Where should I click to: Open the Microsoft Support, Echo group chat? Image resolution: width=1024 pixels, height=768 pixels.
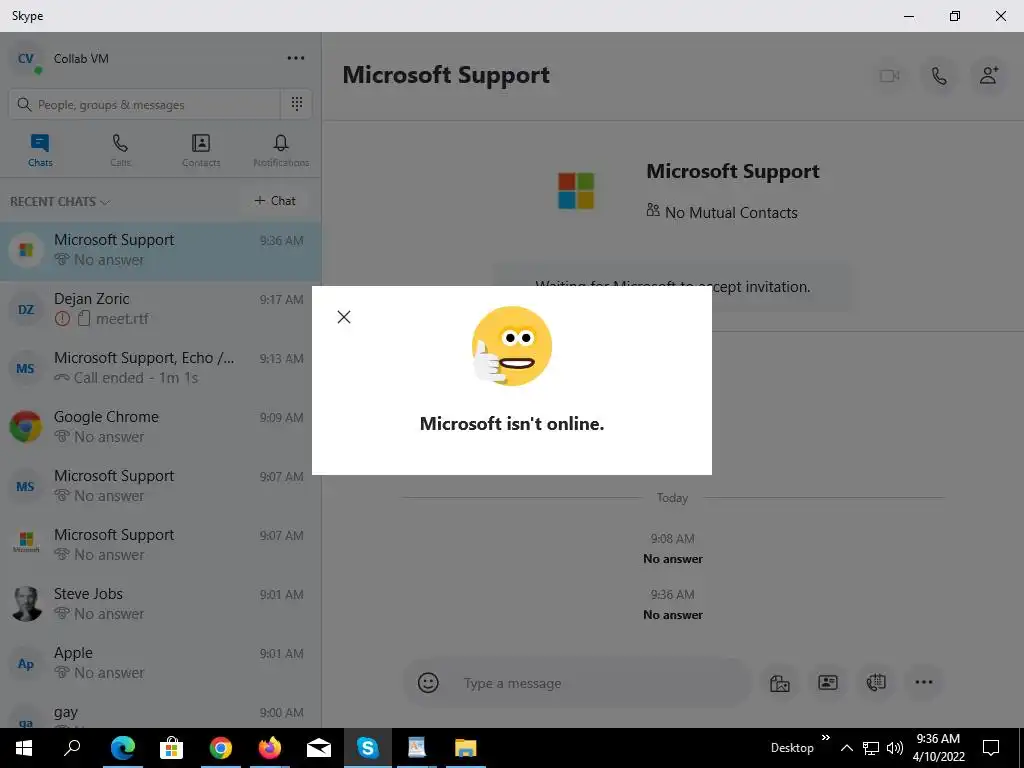coord(161,368)
